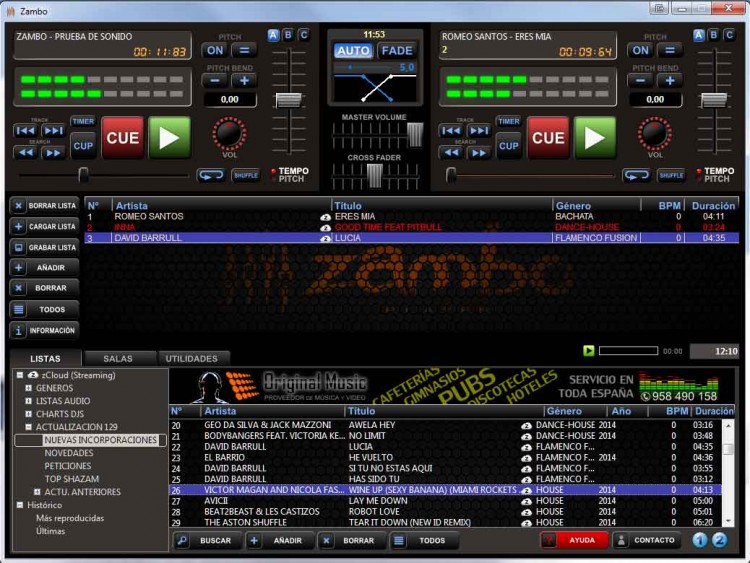Click the library list vertical scrollbar
Screen dimensions: 750x563
pos(728,473)
